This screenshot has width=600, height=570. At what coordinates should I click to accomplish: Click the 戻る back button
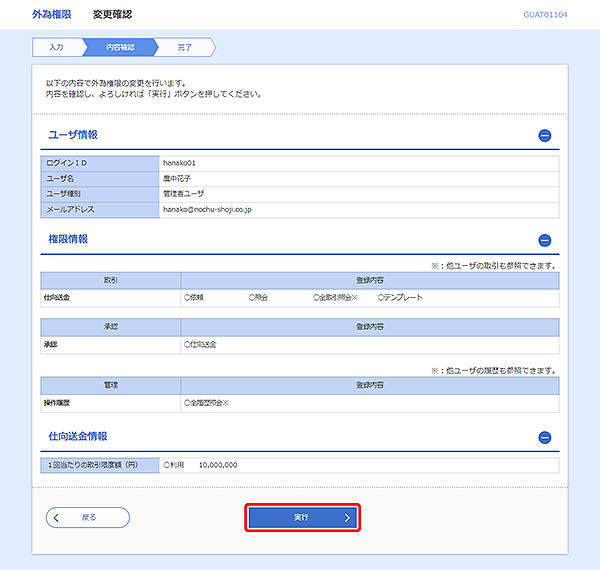pyautogui.click(x=88, y=518)
